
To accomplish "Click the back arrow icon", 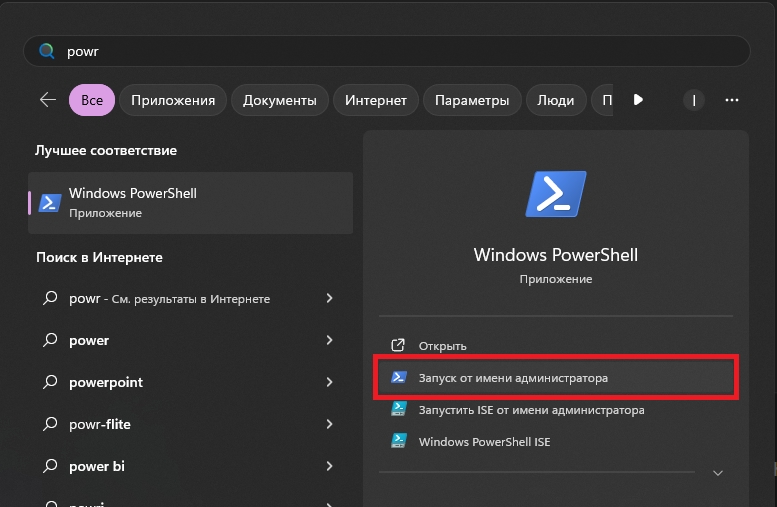I will point(47,100).
